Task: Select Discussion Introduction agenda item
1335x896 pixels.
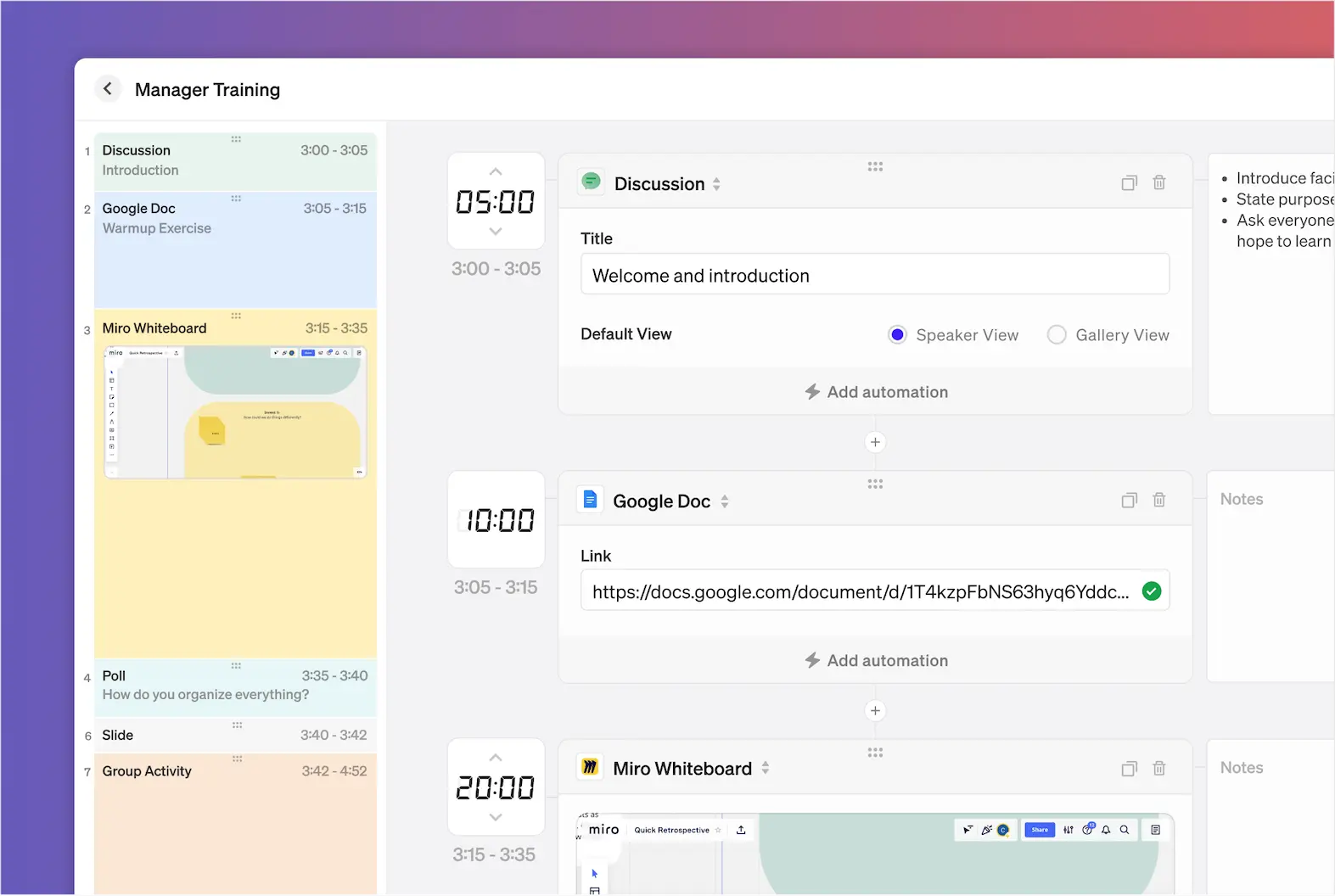Action: (x=235, y=160)
